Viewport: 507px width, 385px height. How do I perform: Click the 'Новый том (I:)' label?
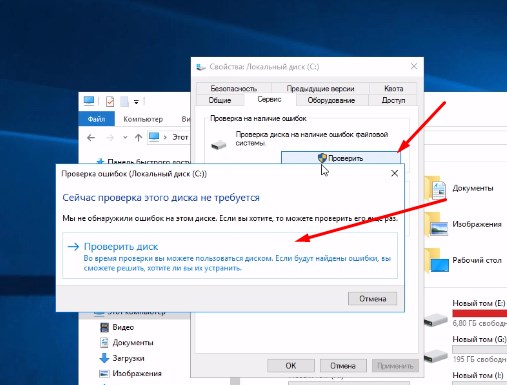pyautogui.click(x=478, y=375)
